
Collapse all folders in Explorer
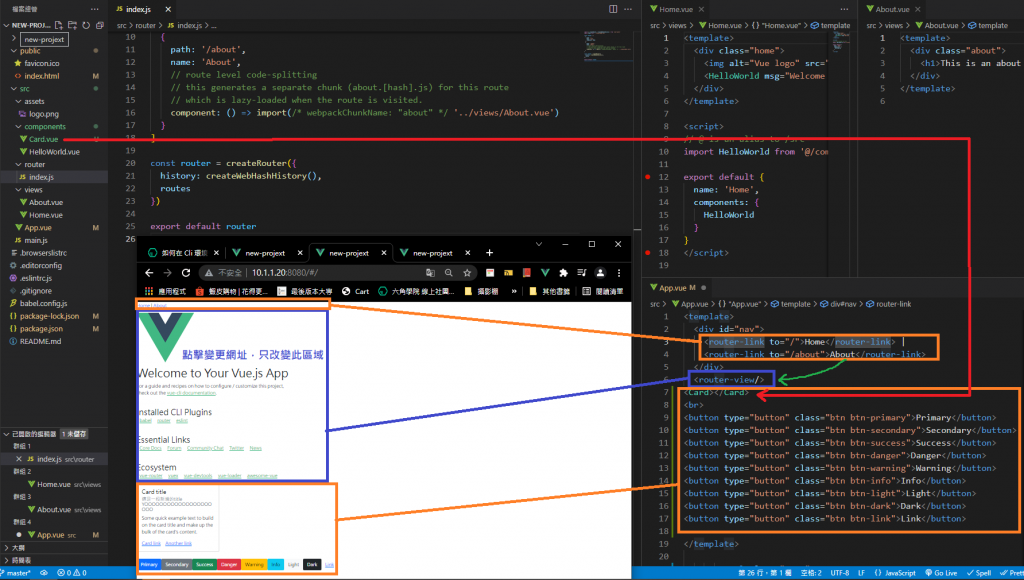pos(100,25)
